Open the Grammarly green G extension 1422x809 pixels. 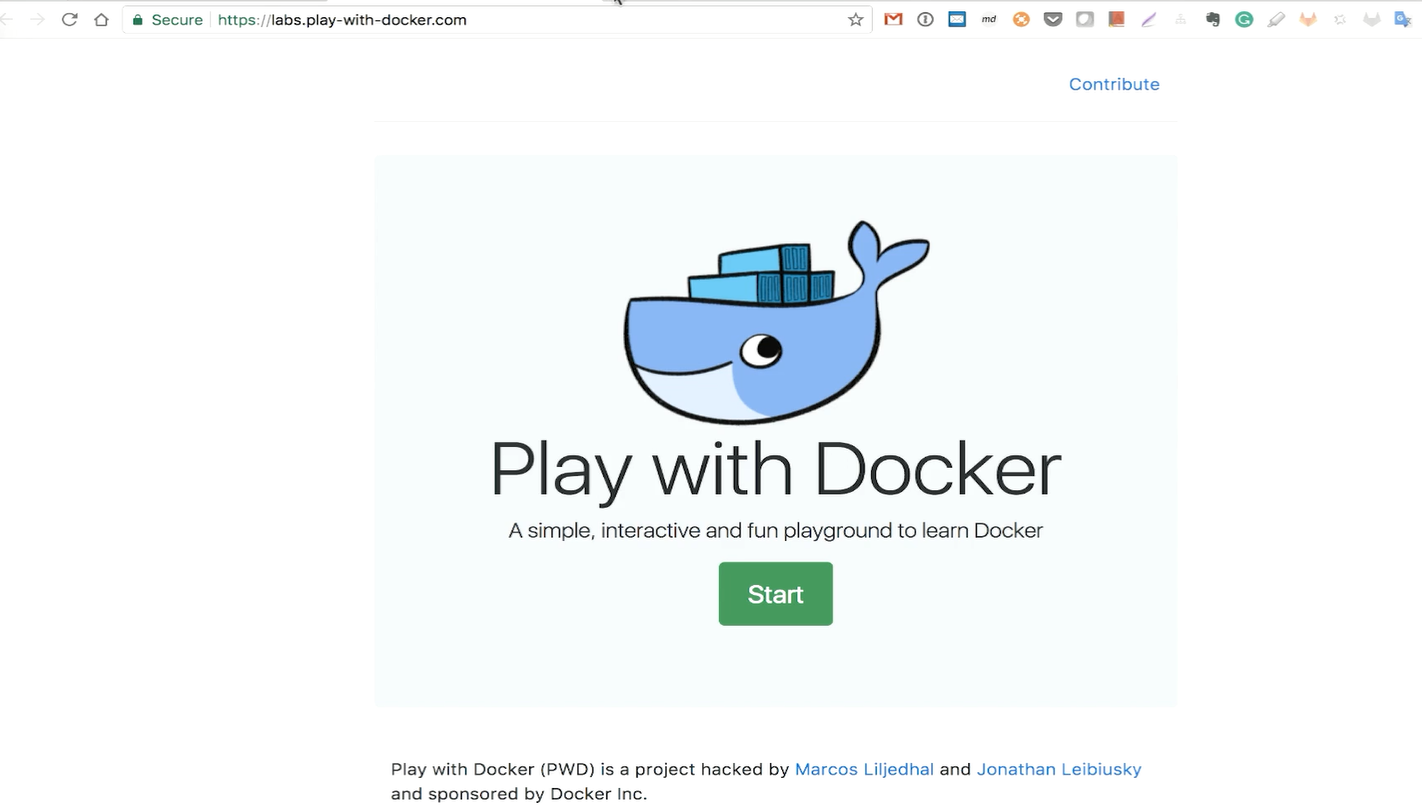[1244, 19]
